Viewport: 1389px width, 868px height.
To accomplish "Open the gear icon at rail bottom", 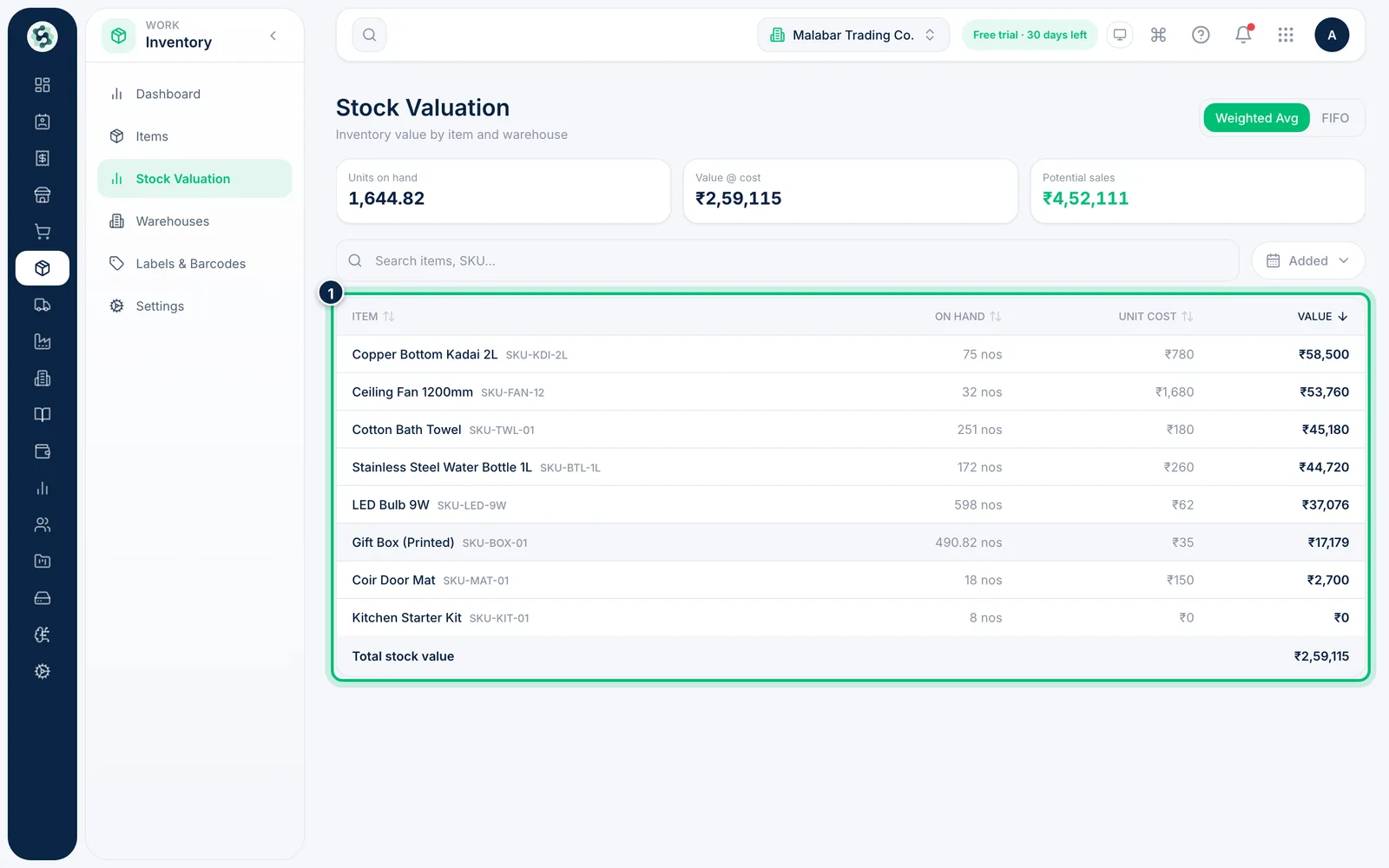I will click(x=42, y=671).
